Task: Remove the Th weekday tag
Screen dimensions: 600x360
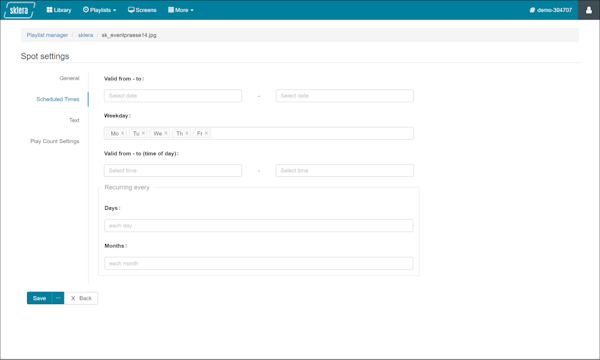Action: point(187,133)
